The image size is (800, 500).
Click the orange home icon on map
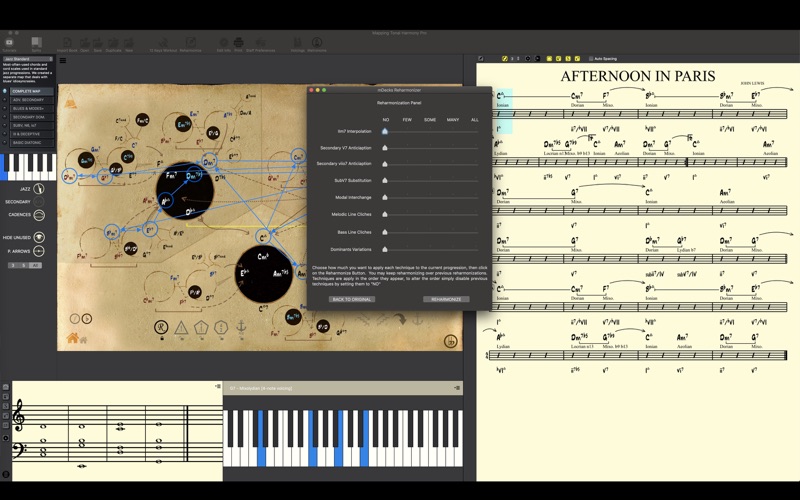tap(72, 337)
